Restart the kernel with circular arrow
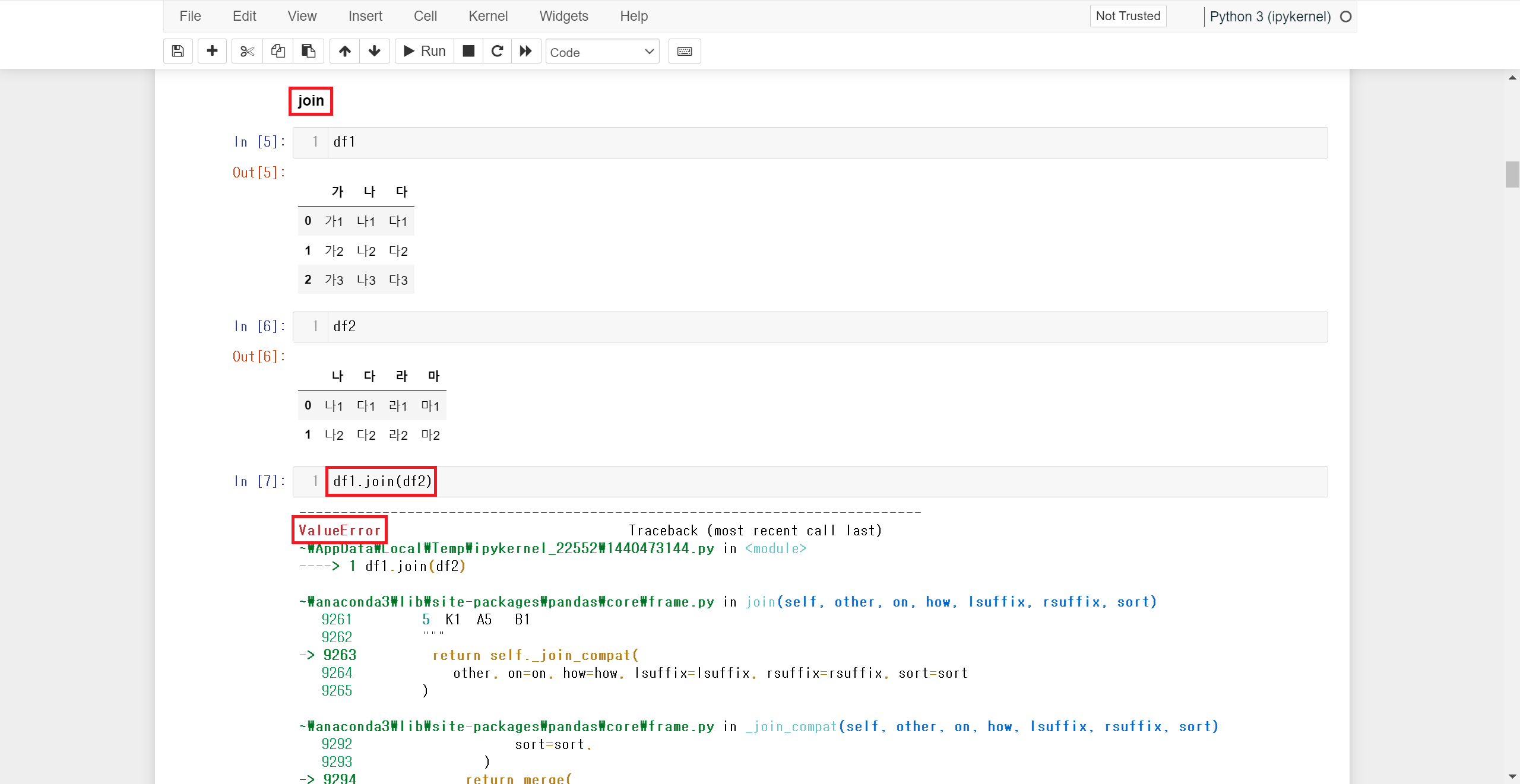Viewport: 1520px width, 784px height. pos(498,51)
